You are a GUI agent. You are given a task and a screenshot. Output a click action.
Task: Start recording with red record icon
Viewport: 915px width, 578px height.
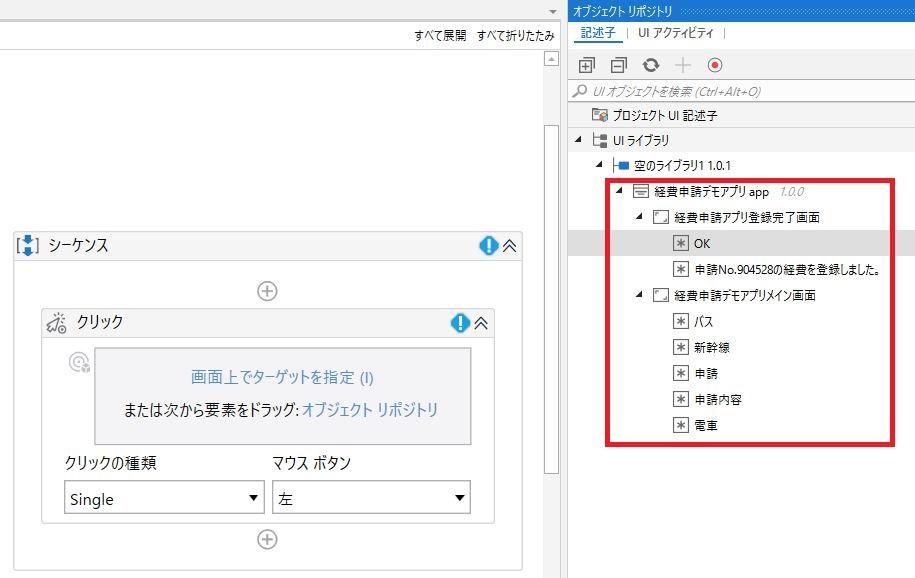(715, 65)
